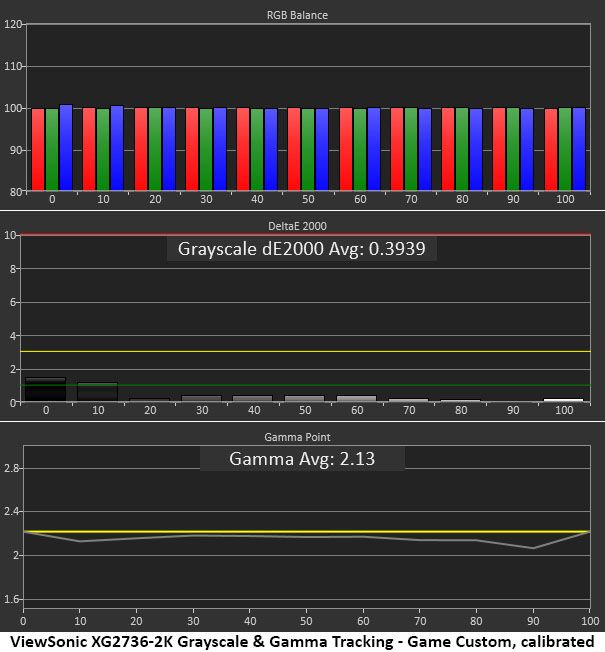The width and height of the screenshot is (605, 652).
Task: Click the 'Gamma Avg: 2.13' label
Action: (x=302, y=459)
